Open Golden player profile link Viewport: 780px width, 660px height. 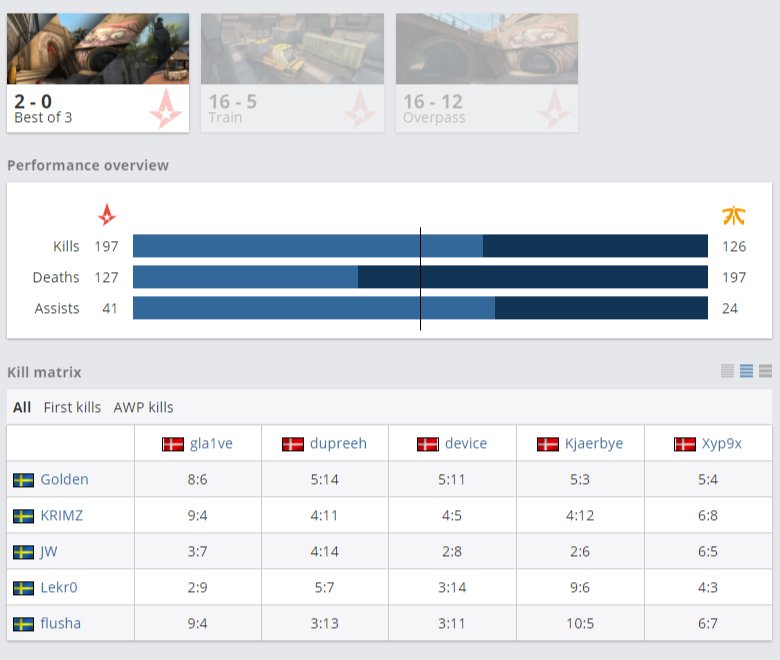(64, 479)
